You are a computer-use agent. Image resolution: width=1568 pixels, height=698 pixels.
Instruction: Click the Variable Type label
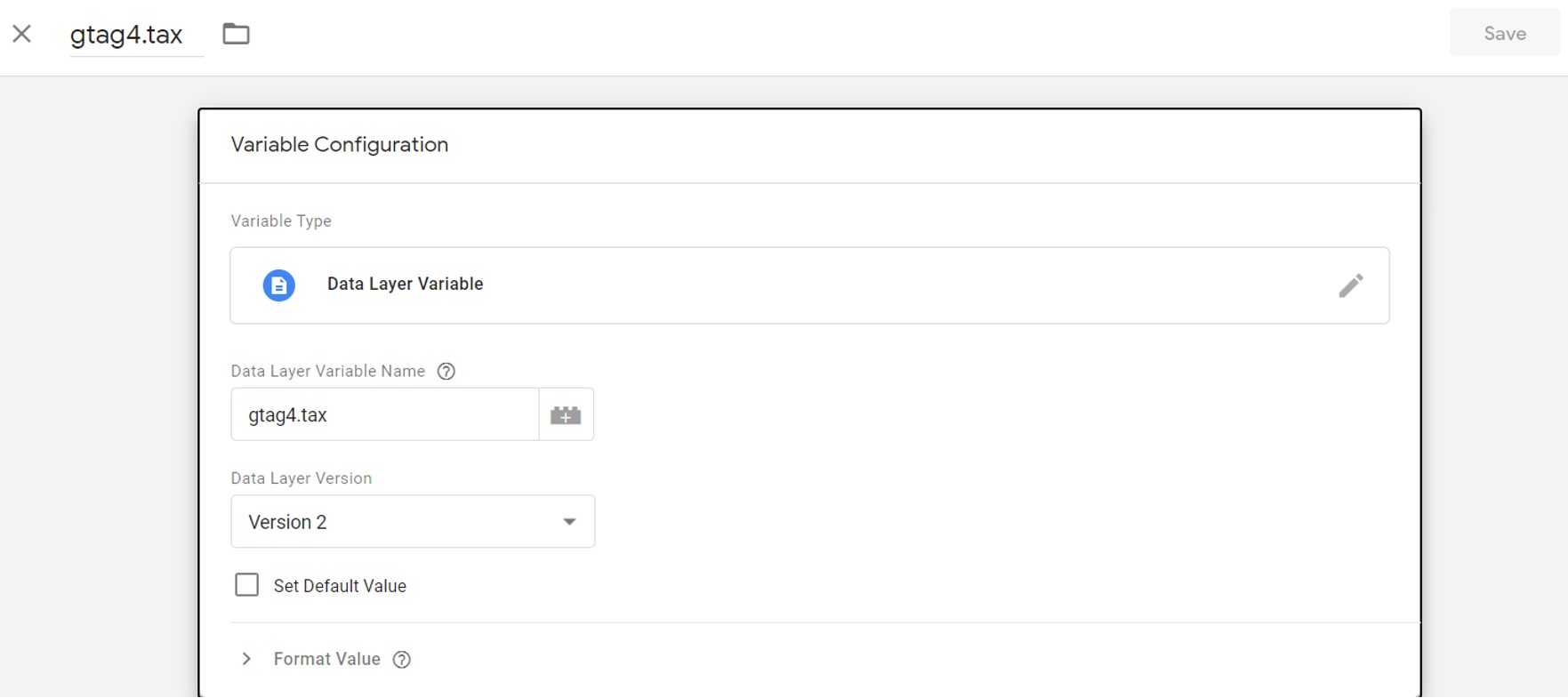click(281, 221)
